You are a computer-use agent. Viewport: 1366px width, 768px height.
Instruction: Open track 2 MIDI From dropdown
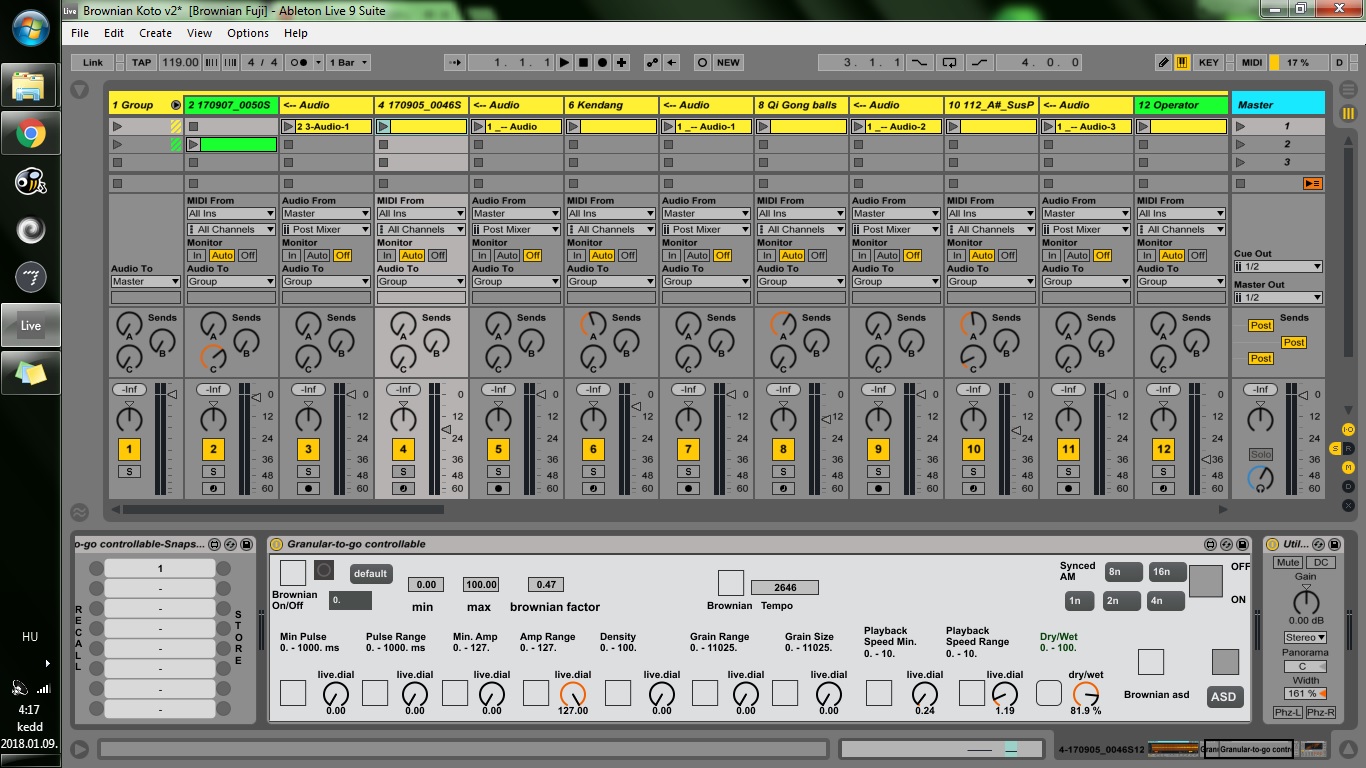click(x=230, y=213)
